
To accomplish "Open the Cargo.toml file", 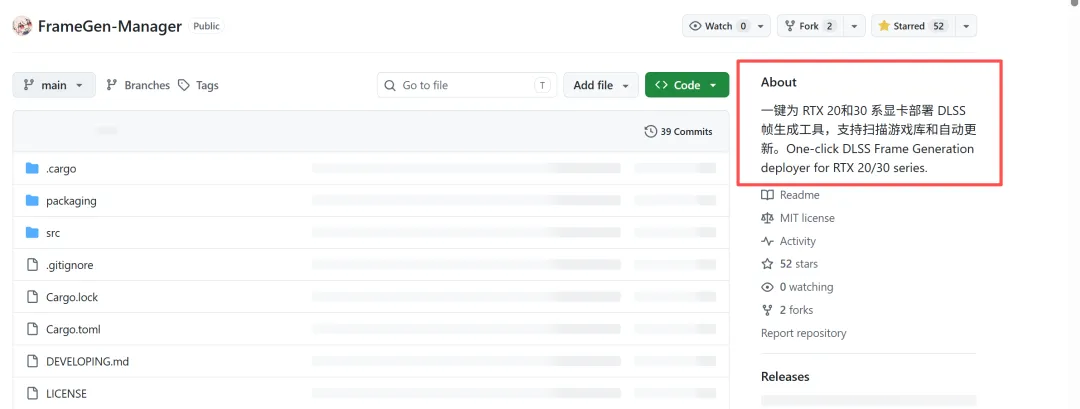I will tap(73, 329).
